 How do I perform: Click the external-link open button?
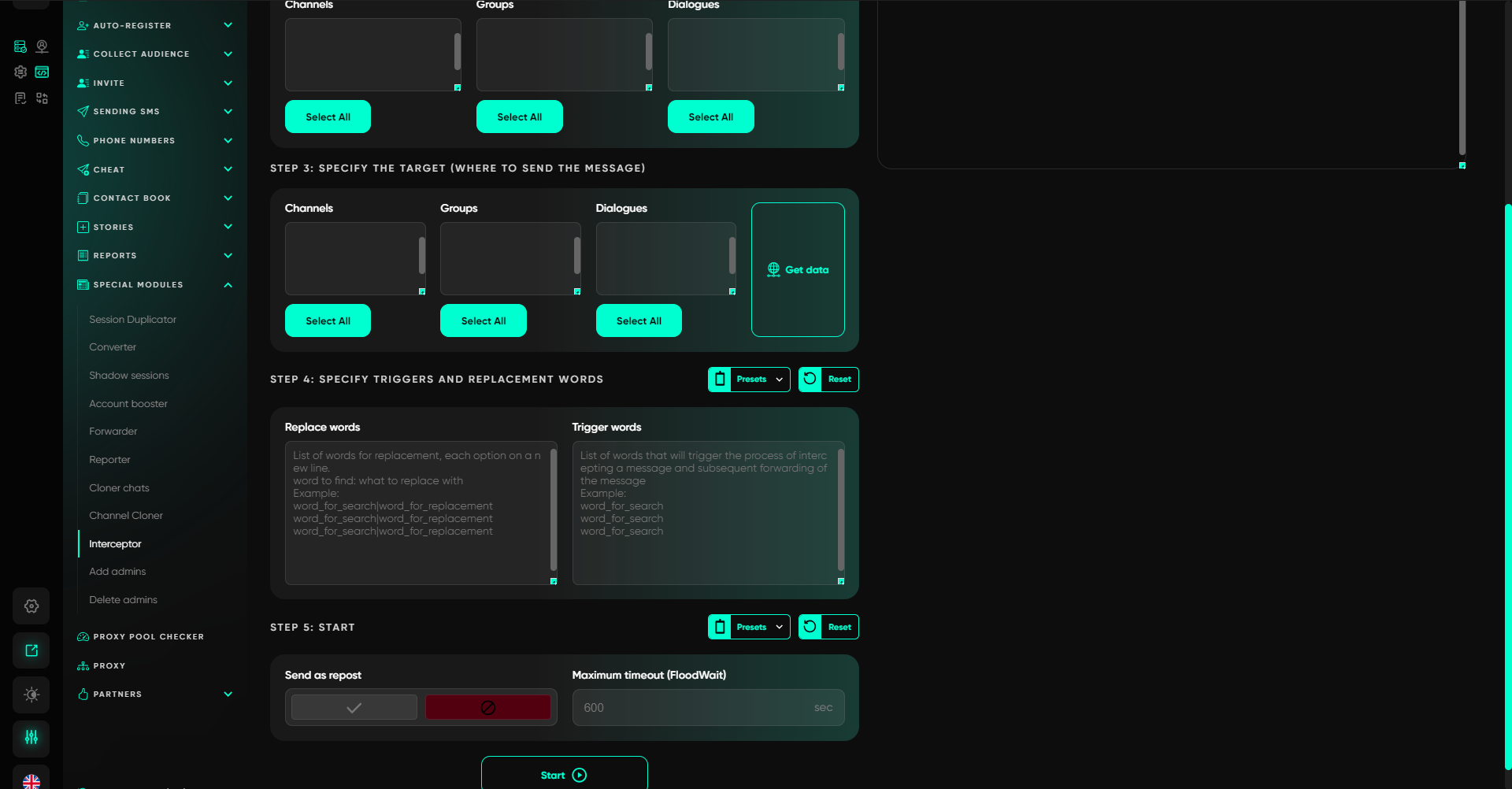[31, 650]
